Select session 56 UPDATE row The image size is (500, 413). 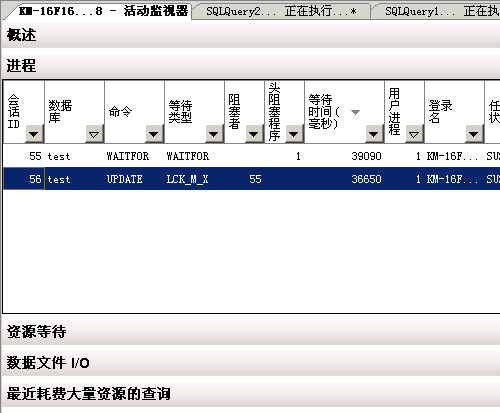click(252, 179)
